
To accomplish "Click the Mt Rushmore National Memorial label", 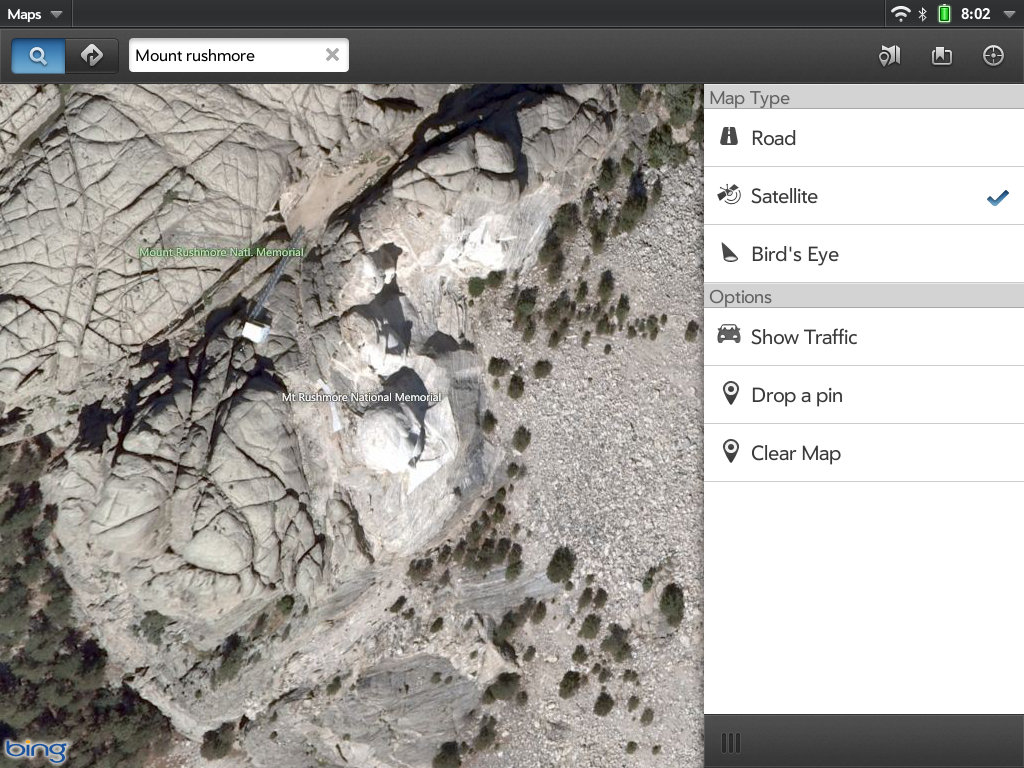I will [361, 397].
